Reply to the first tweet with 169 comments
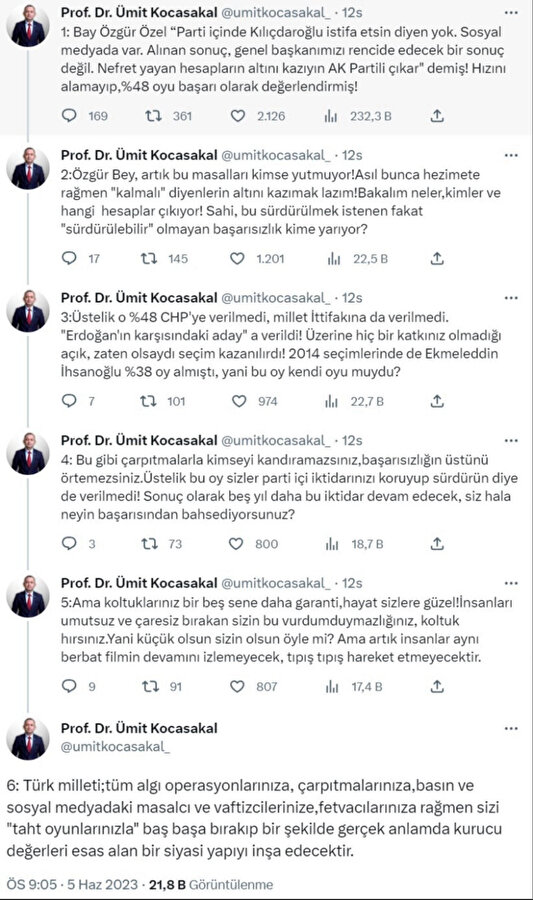 69,116
